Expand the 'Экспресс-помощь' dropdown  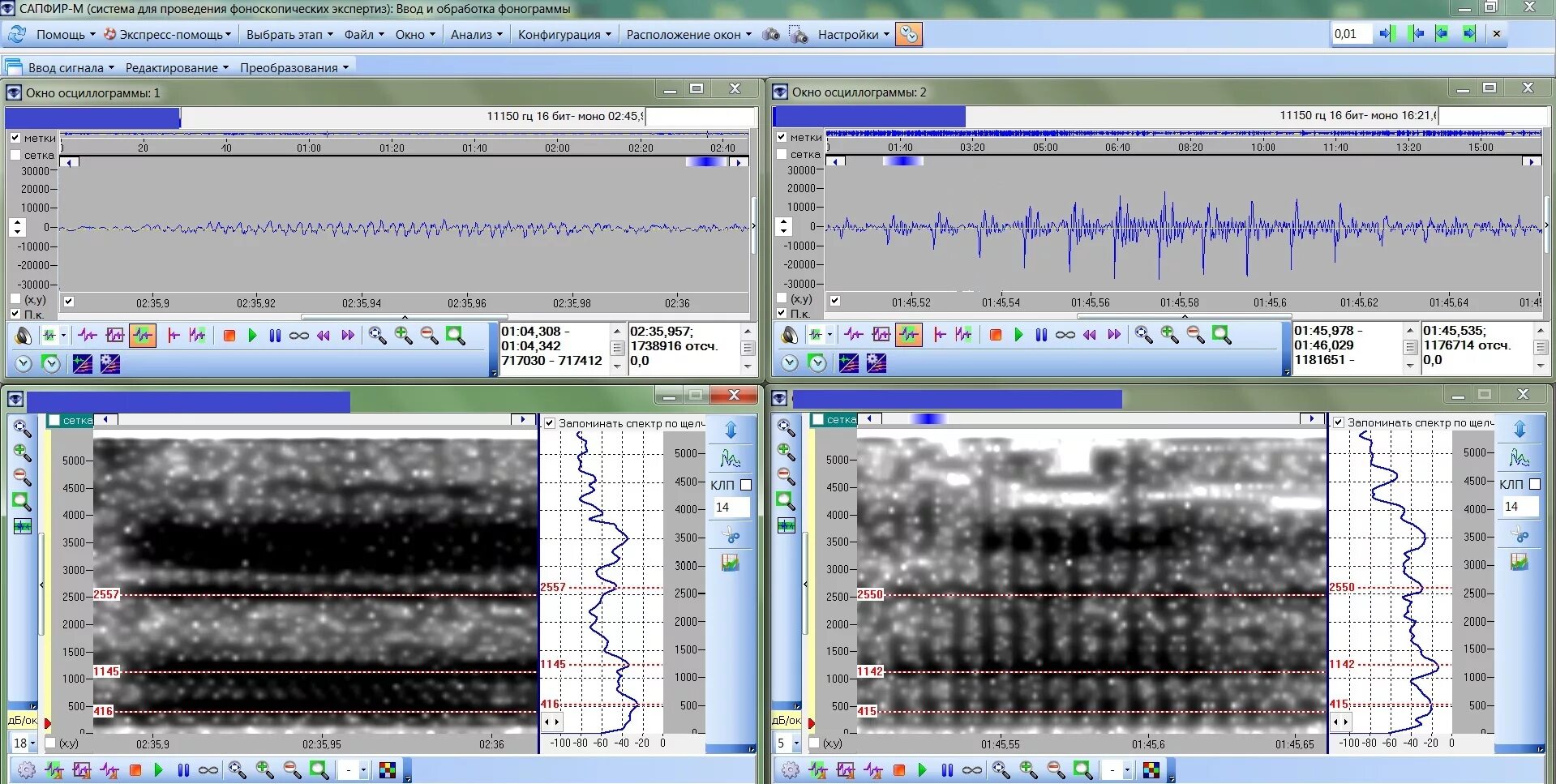[x=168, y=35]
